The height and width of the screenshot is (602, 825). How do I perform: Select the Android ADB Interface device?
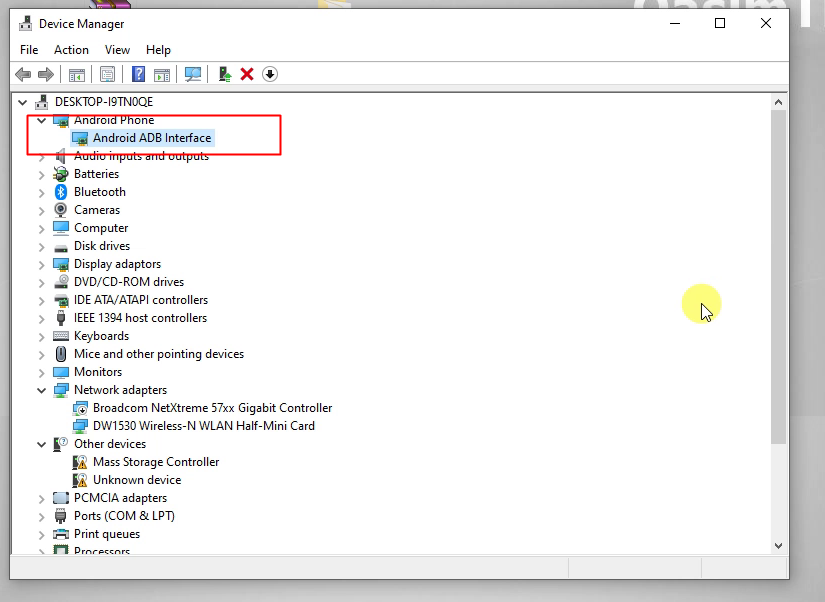click(152, 138)
